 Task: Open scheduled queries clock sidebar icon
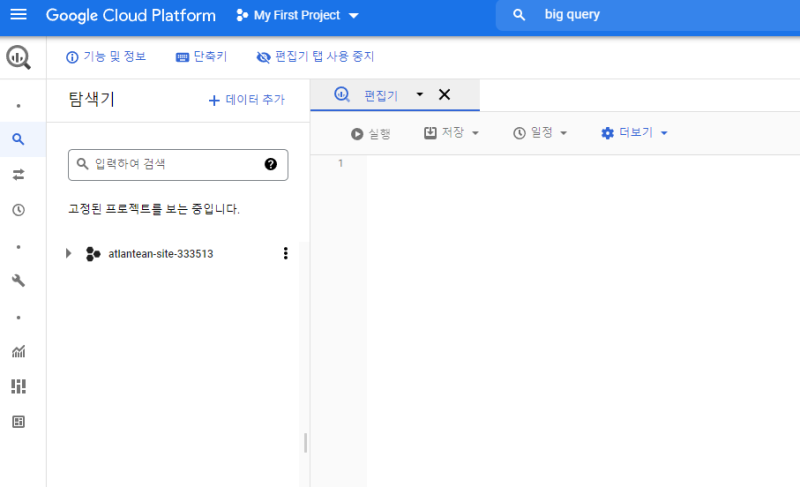(x=18, y=210)
